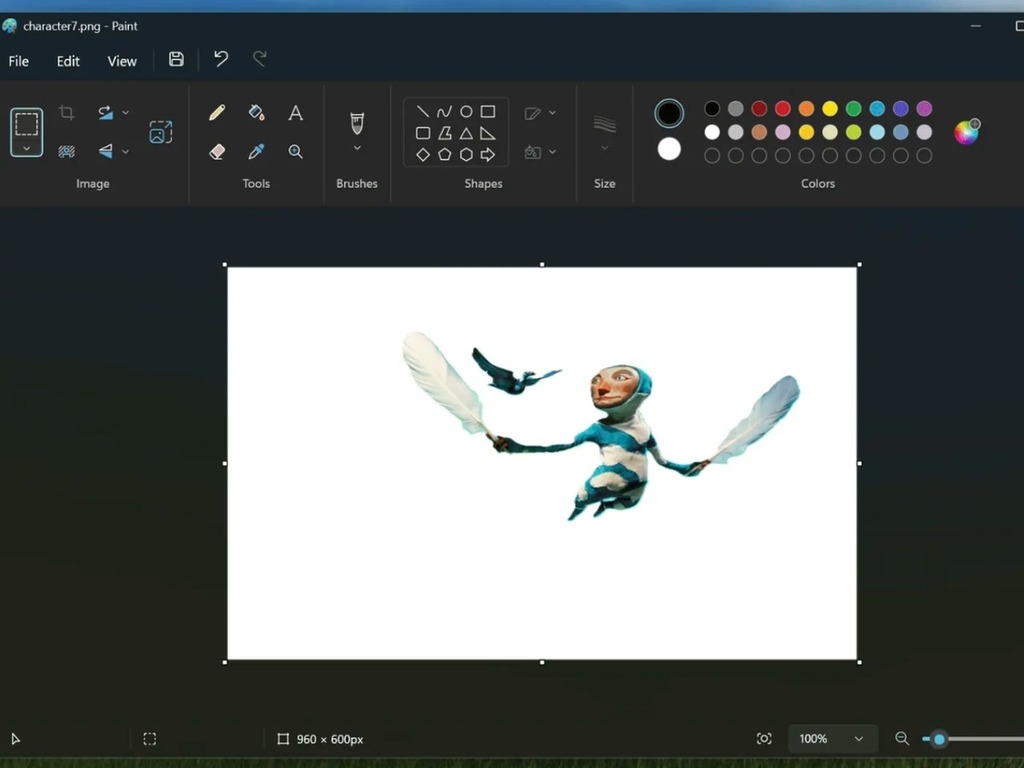Click the Flip image icon
The image size is (1024, 768).
[105, 152]
